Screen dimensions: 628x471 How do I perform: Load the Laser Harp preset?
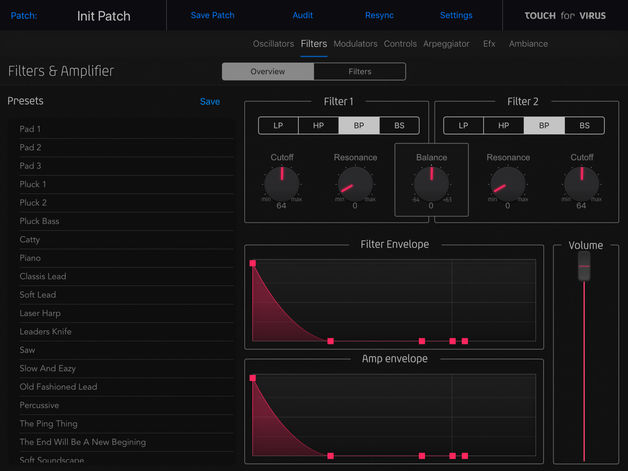(125, 313)
